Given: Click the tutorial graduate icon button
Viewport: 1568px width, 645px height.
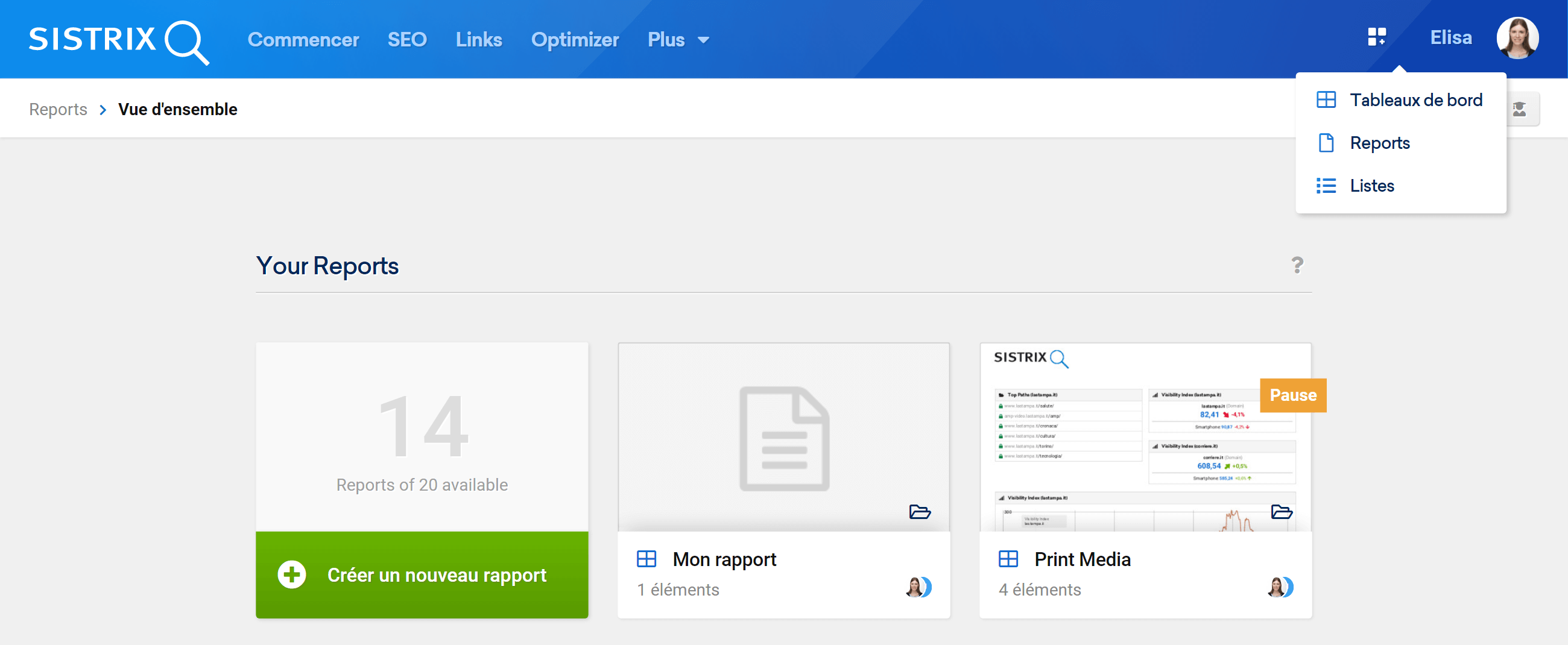Looking at the screenshot, I should coord(1520,109).
